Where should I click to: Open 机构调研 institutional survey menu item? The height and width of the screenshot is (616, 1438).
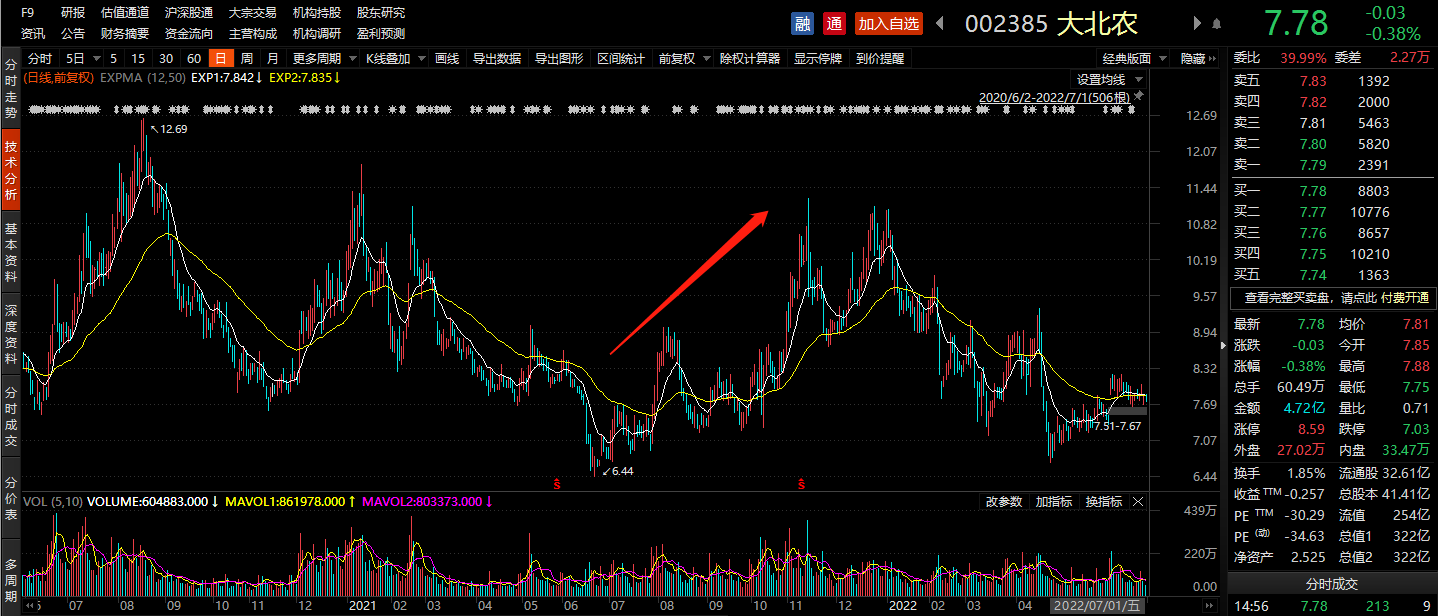coord(317,33)
